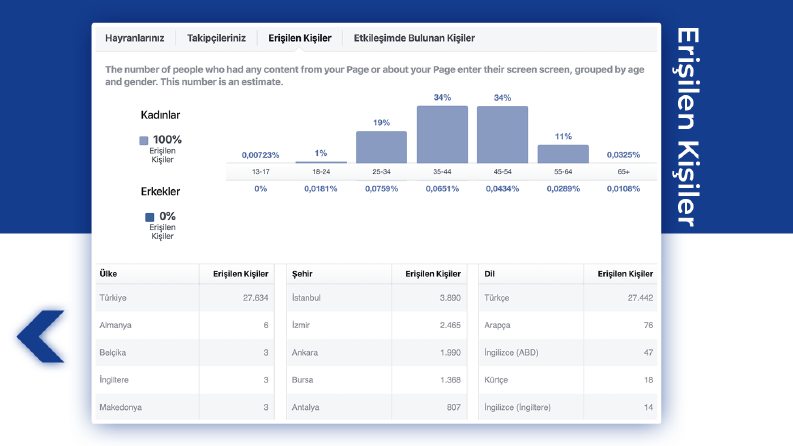Select the Belçika country row

(x=185, y=352)
